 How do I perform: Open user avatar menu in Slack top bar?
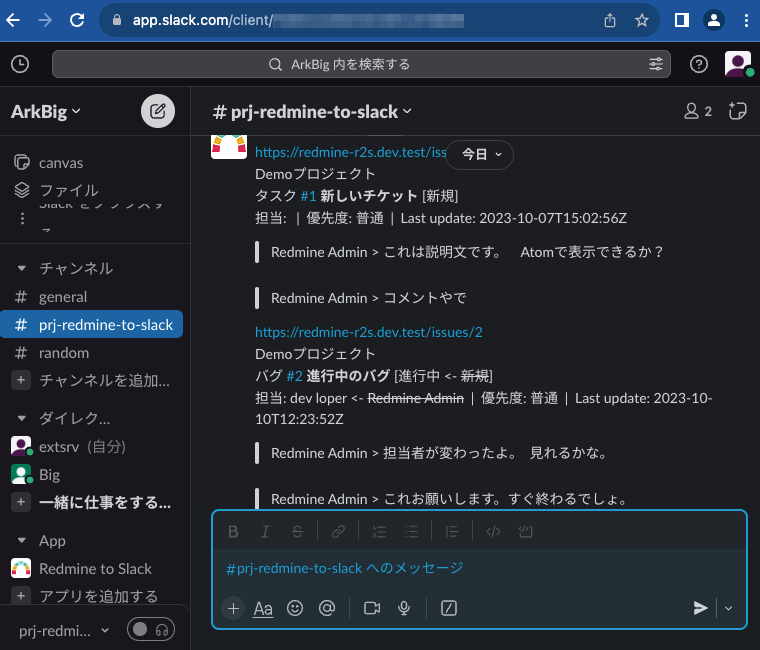point(738,64)
